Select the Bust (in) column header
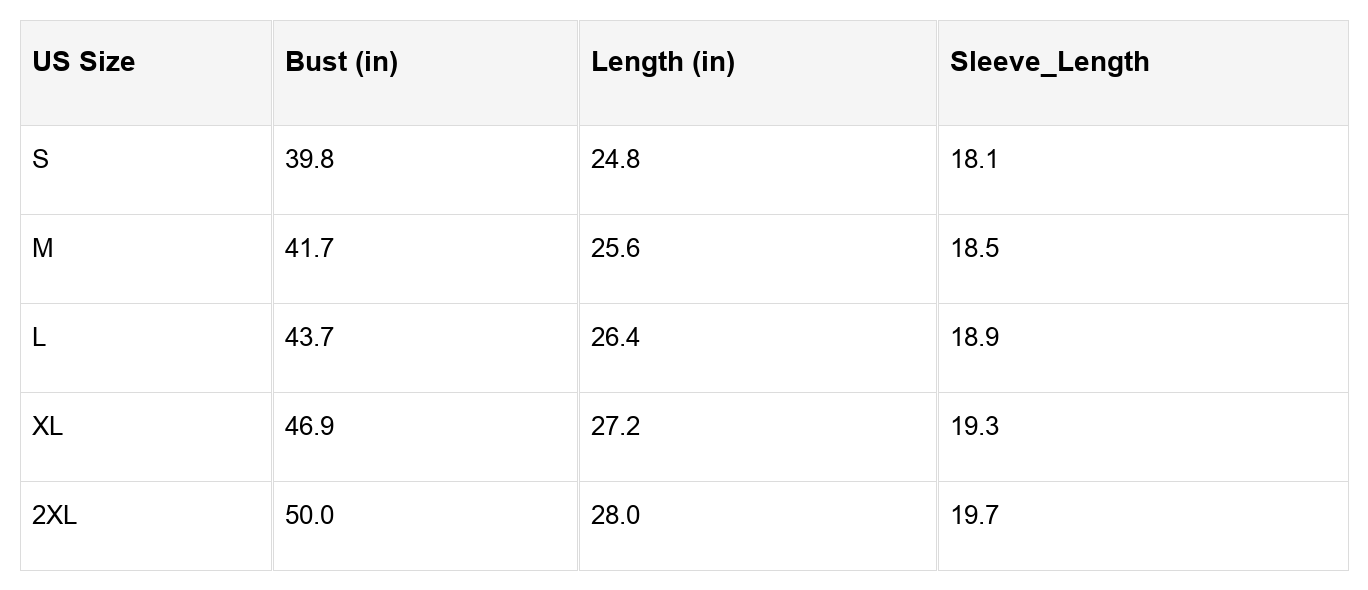This screenshot has width=1368, height=590. tap(341, 62)
